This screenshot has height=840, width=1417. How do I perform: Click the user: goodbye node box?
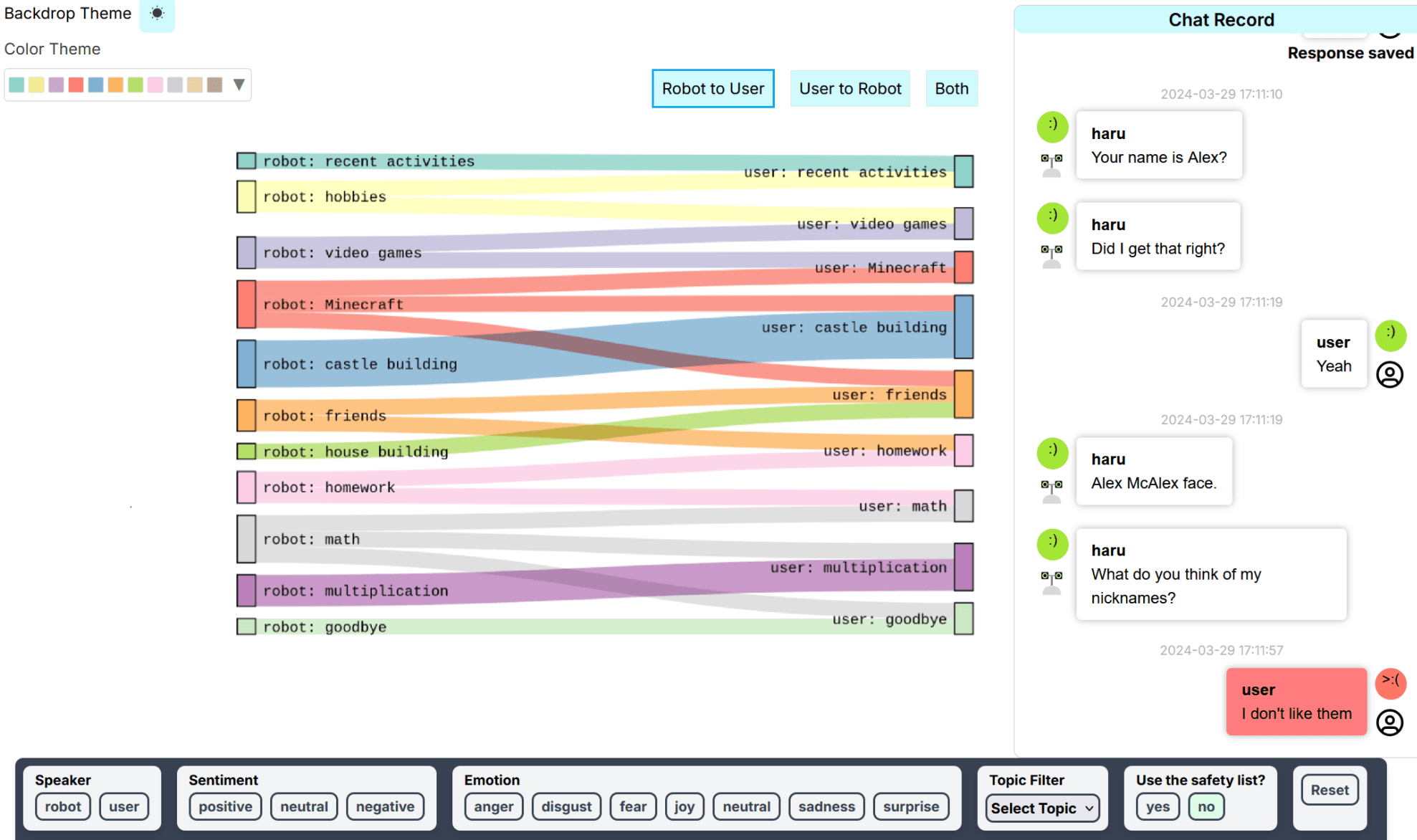[964, 619]
